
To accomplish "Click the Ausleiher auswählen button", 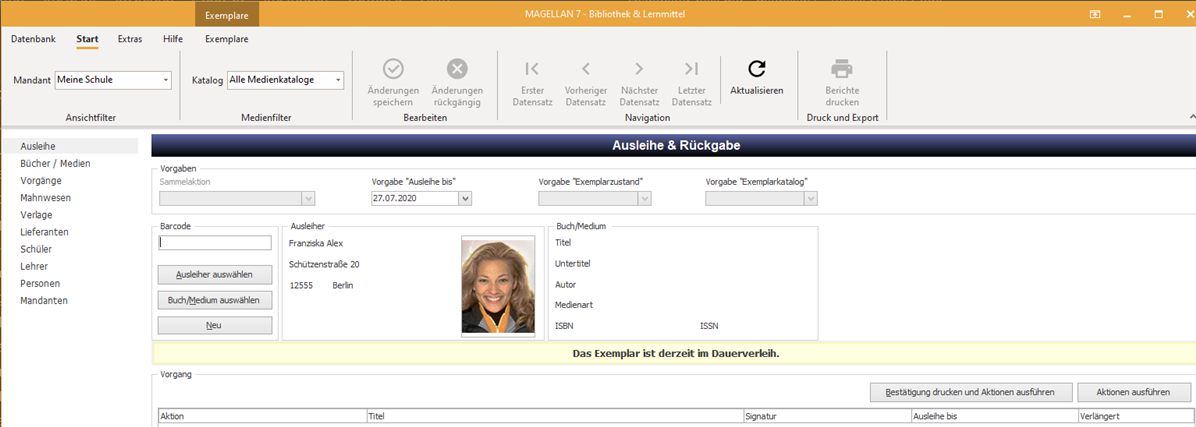I will pyautogui.click(x=214, y=274).
